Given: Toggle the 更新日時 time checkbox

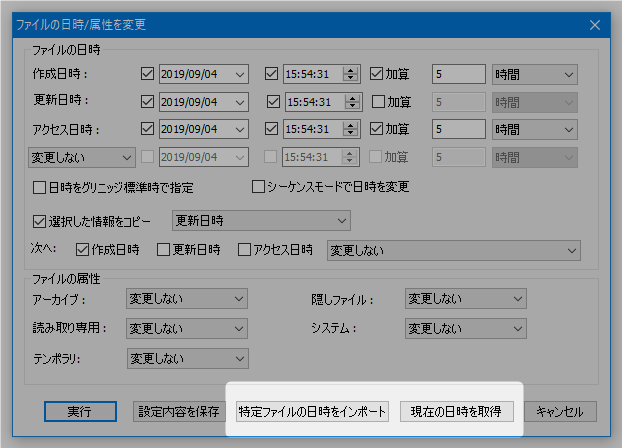Looking at the screenshot, I should coord(273,102).
